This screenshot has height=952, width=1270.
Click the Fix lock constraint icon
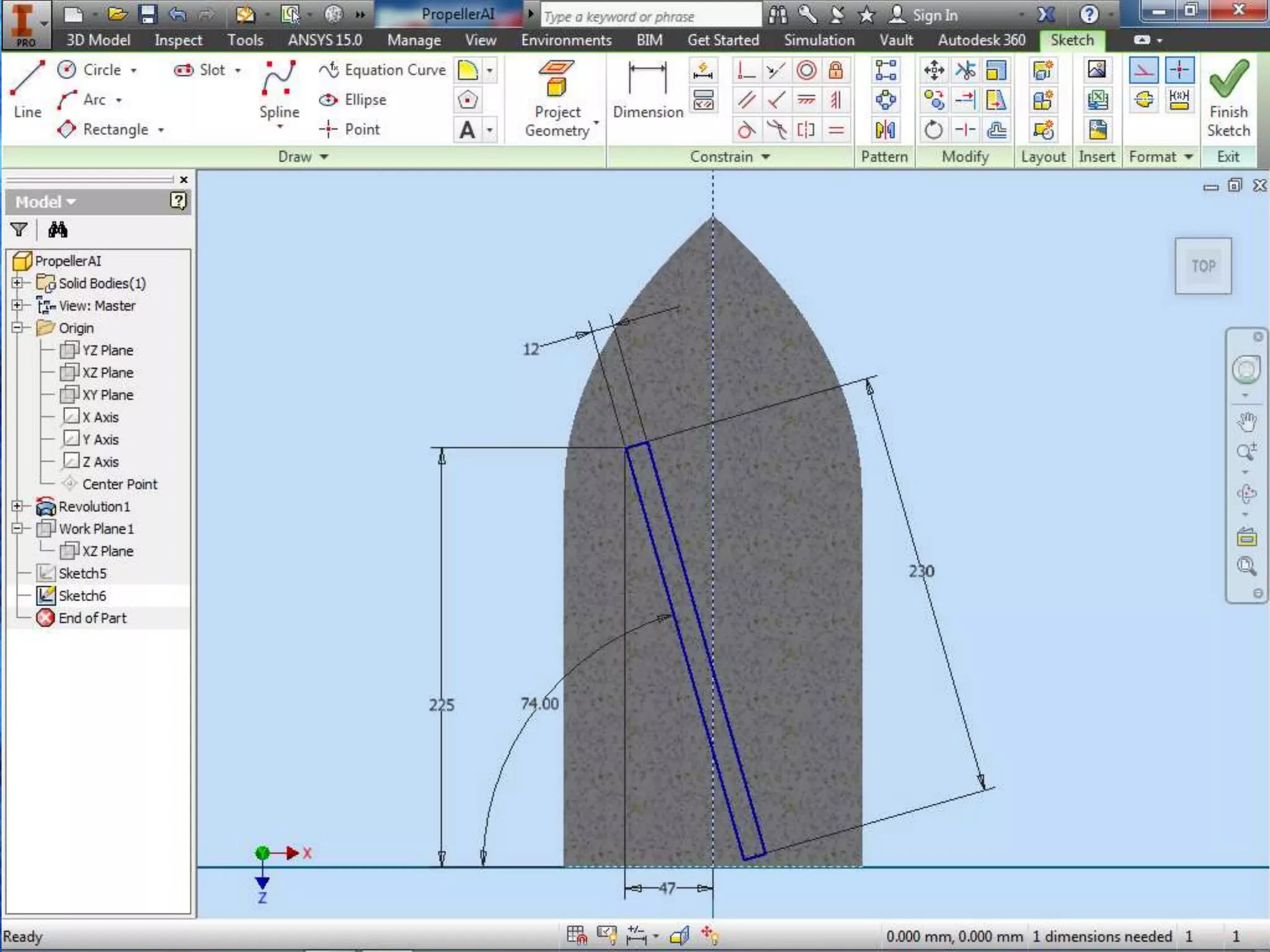[x=836, y=71]
